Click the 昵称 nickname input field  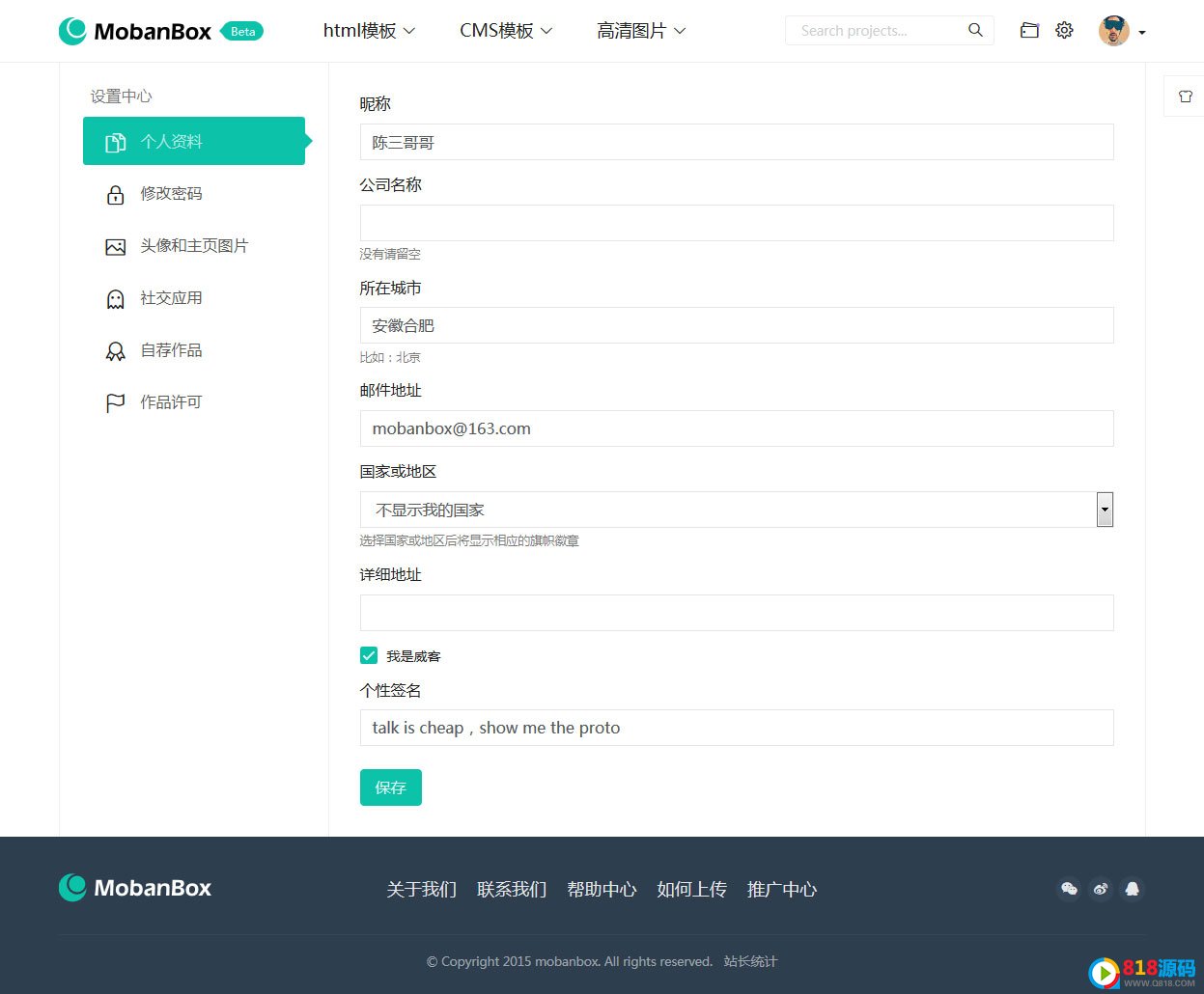[x=736, y=142]
